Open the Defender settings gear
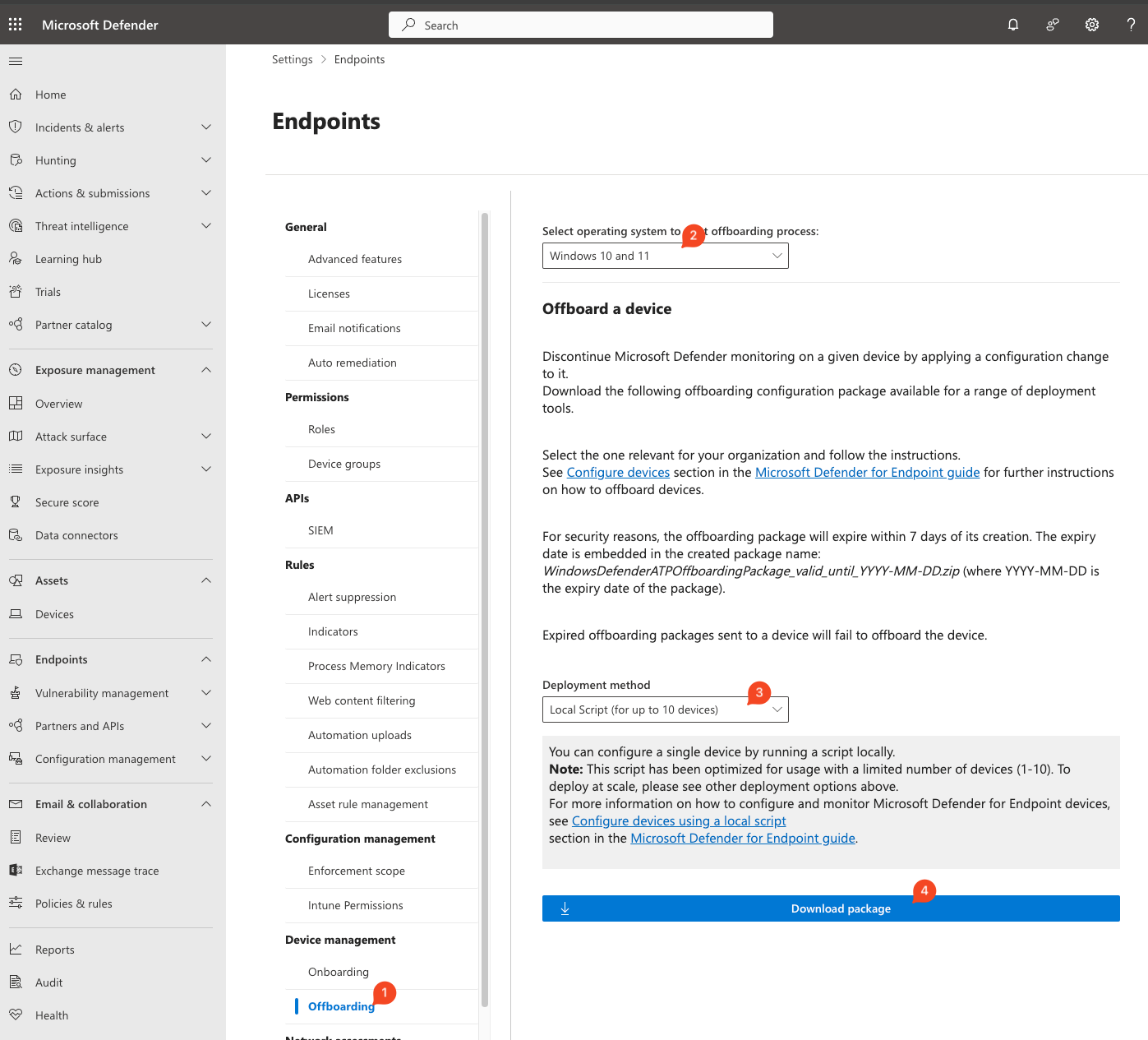Image resolution: width=1148 pixels, height=1040 pixels. (1091, 25)
